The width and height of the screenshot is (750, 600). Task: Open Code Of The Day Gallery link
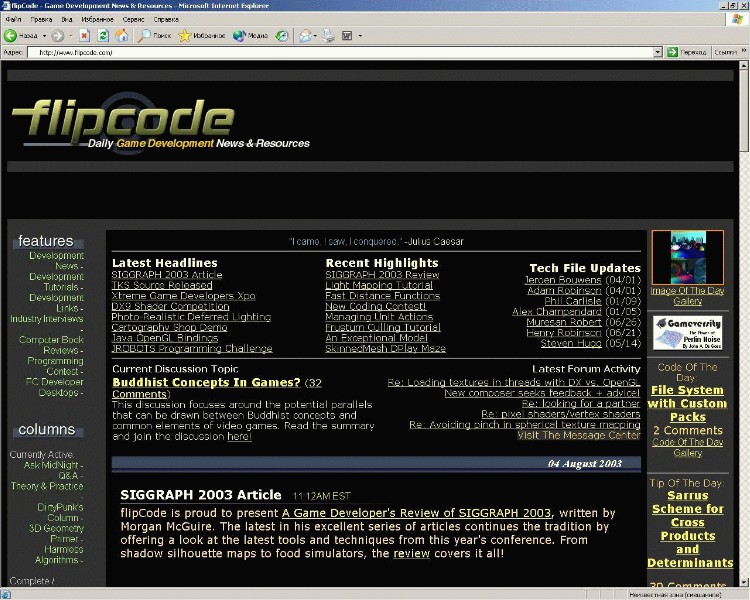pos(687,447)
